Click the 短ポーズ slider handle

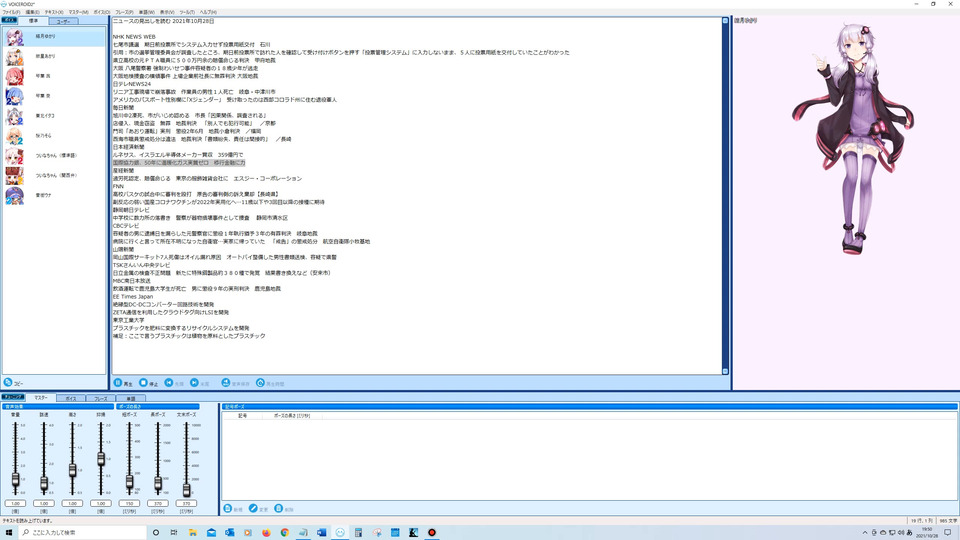[x=129, y=482]
